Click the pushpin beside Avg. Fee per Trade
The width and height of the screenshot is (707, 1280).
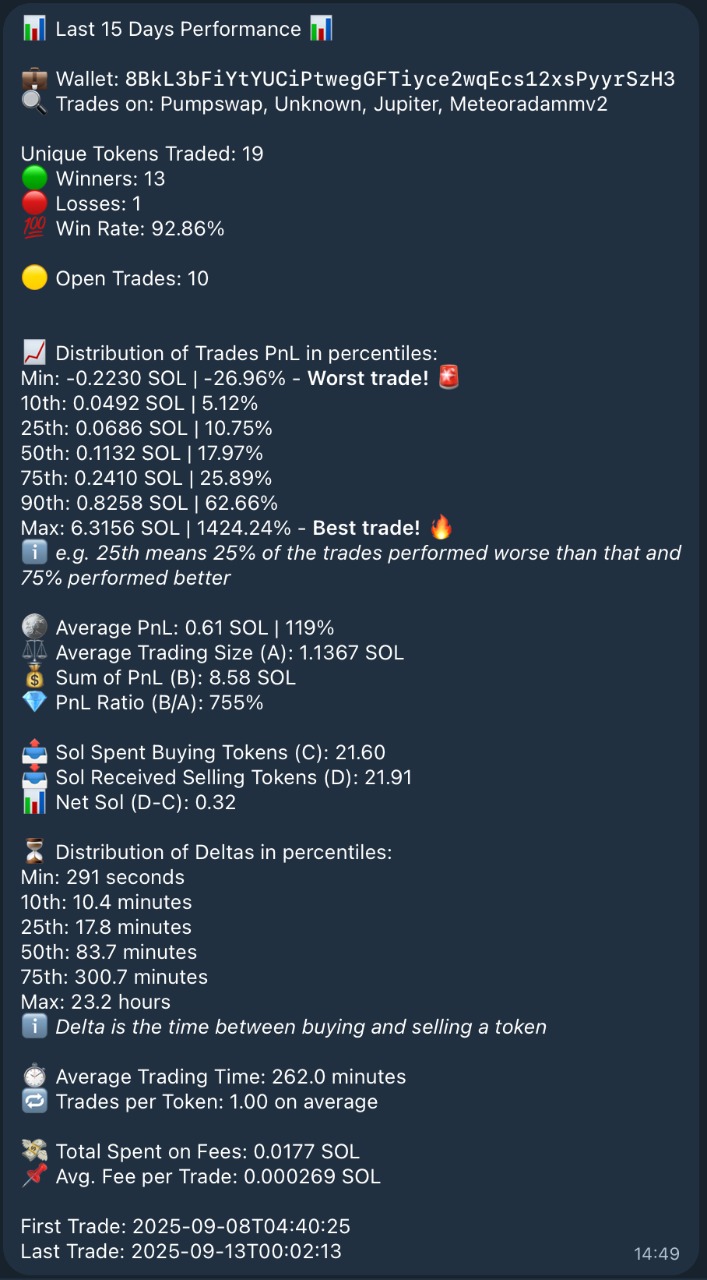click(34, 1177)
